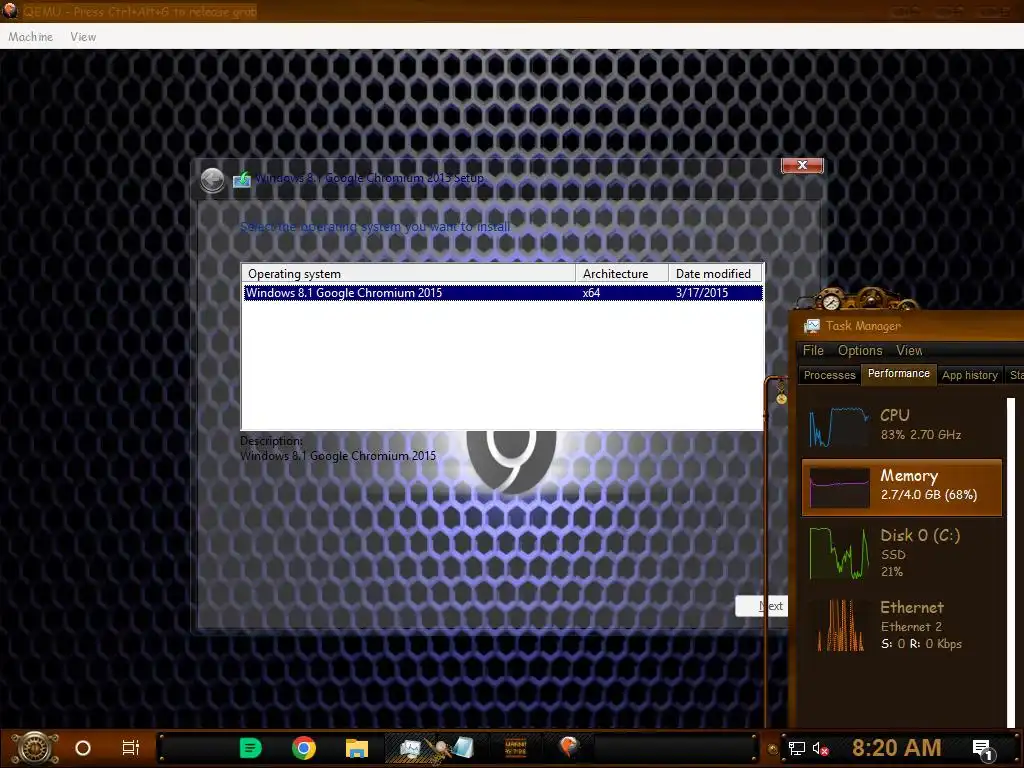Open Task View icon on taskbar
Image resolution: width=1024 pixels, height=768 pixels.
click(x=131, y=748)
